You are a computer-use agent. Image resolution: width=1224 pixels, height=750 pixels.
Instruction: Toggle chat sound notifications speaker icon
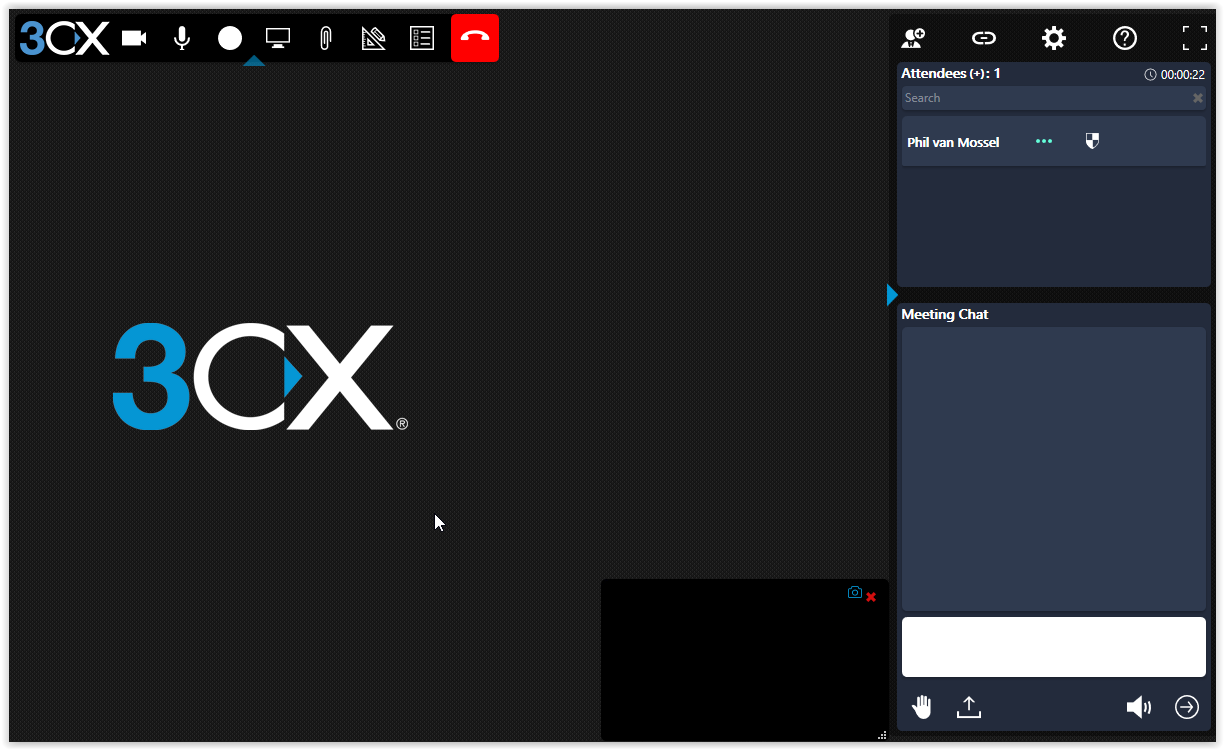(x=1139, y=707)
